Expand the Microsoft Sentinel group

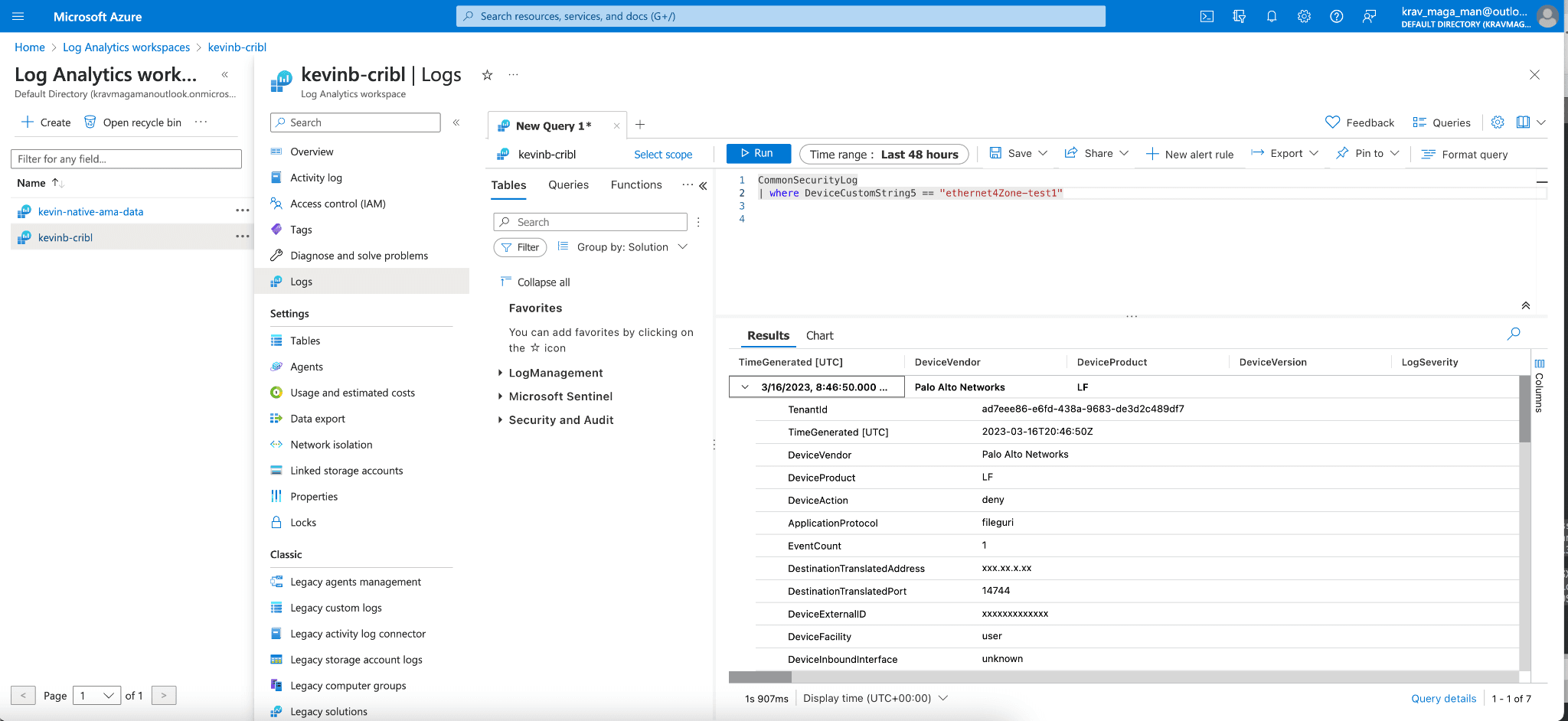point(500,396)
